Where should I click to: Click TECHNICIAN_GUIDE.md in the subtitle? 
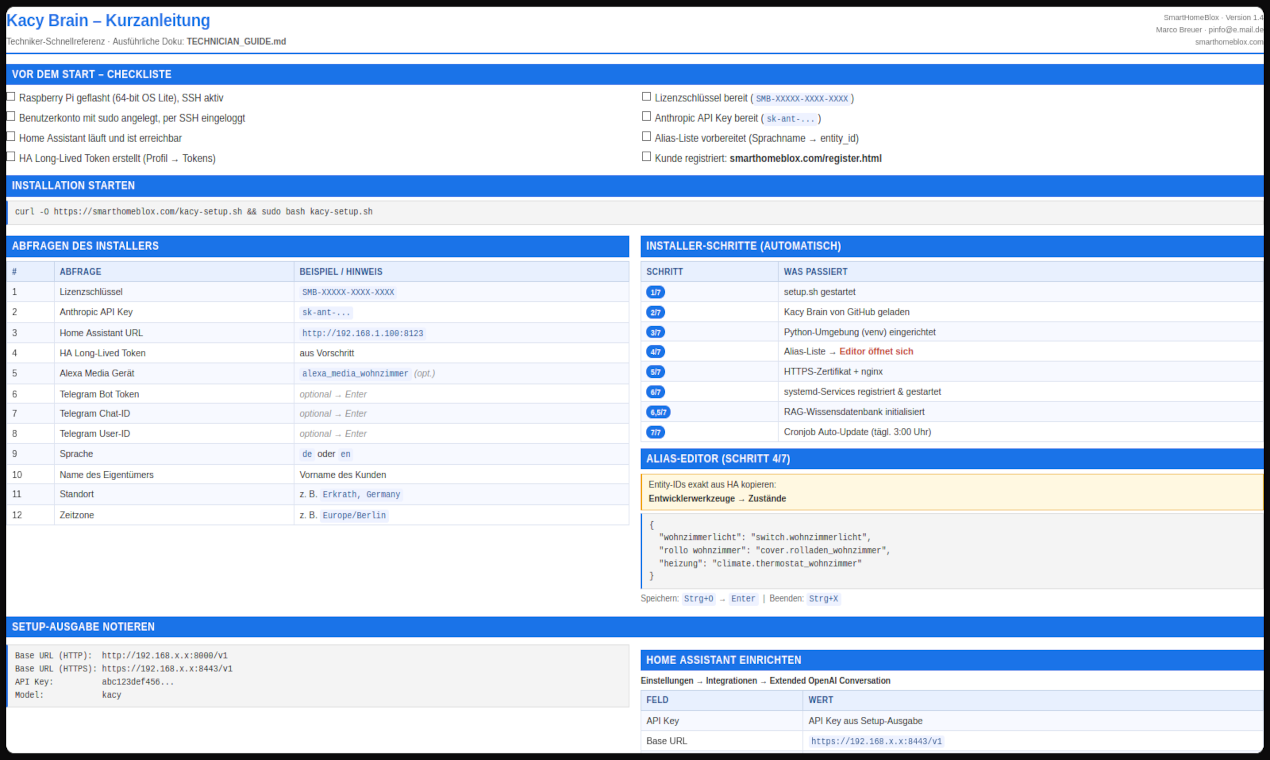click(x=236, y=41)
